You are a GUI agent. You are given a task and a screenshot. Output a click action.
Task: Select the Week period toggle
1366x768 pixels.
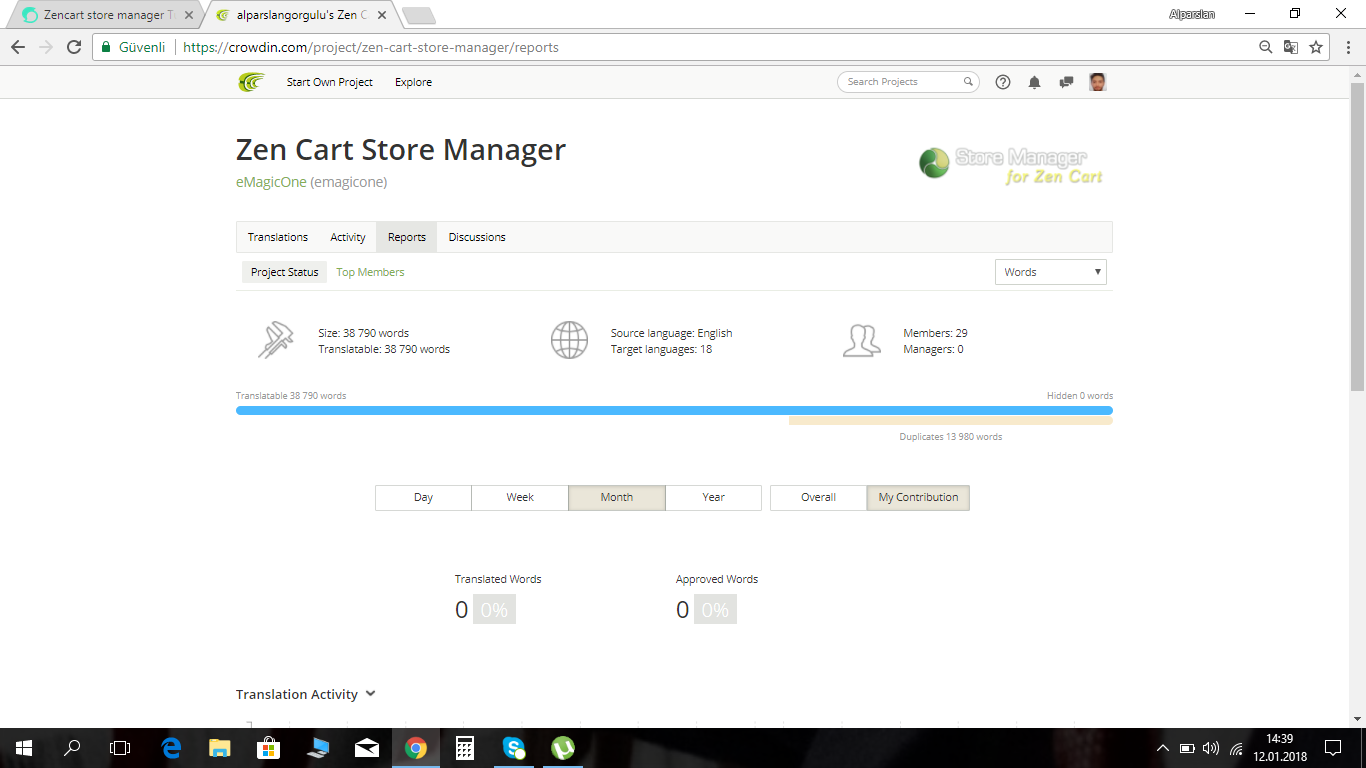(x=520, y=497)
